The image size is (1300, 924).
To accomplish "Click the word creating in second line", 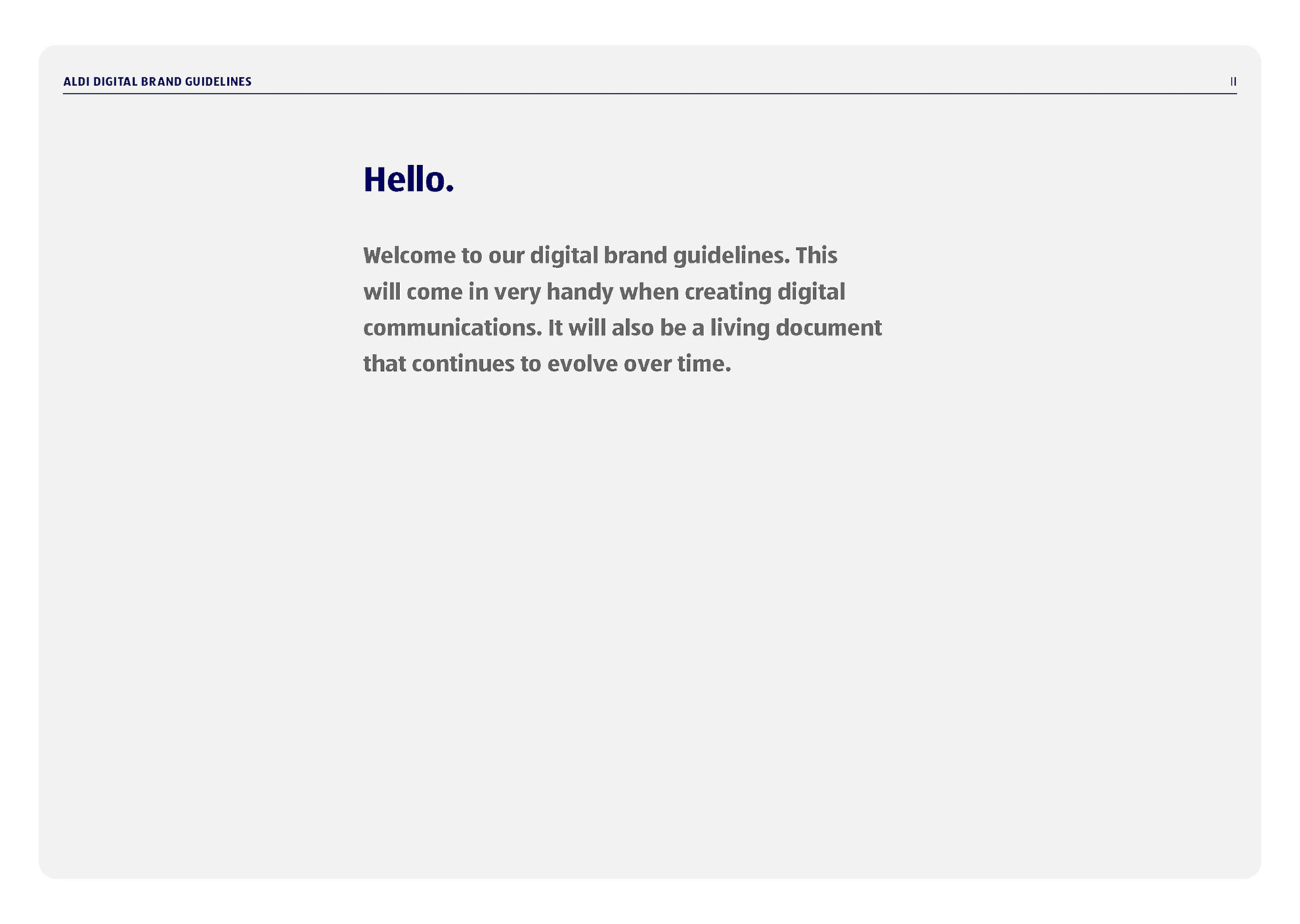I will coord(728,292).
